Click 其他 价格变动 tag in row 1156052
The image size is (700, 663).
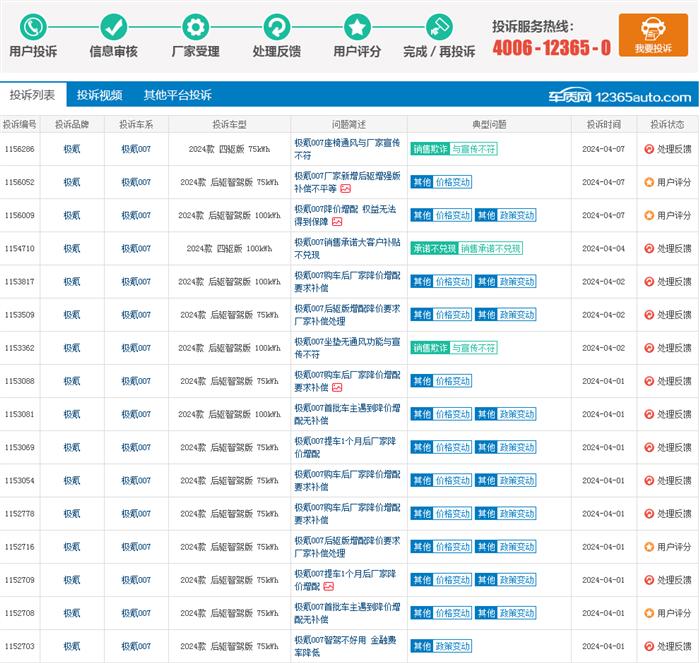[441, 182]
